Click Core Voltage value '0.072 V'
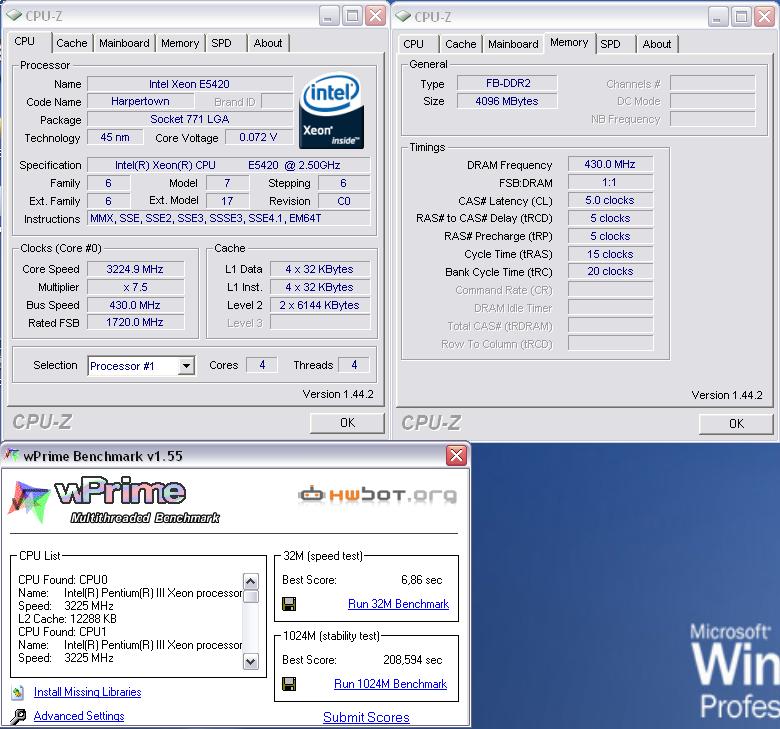 [259, 137]
